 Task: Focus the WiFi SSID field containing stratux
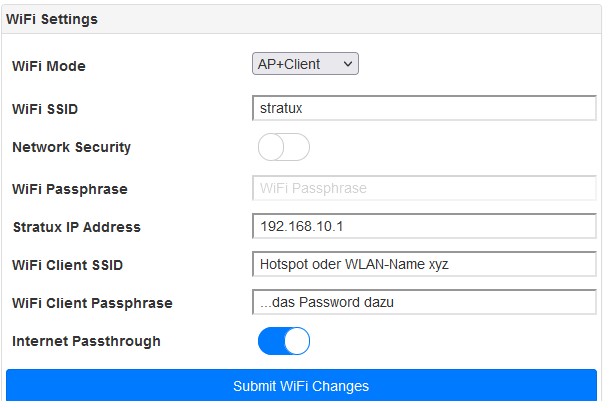pos(424,107)
